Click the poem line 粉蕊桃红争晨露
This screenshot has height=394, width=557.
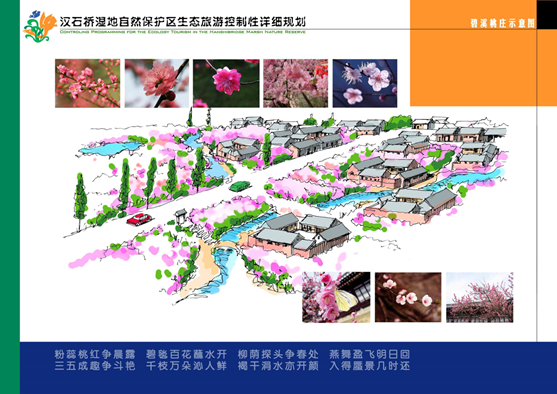pyautogui.click(x=95, y=354)
